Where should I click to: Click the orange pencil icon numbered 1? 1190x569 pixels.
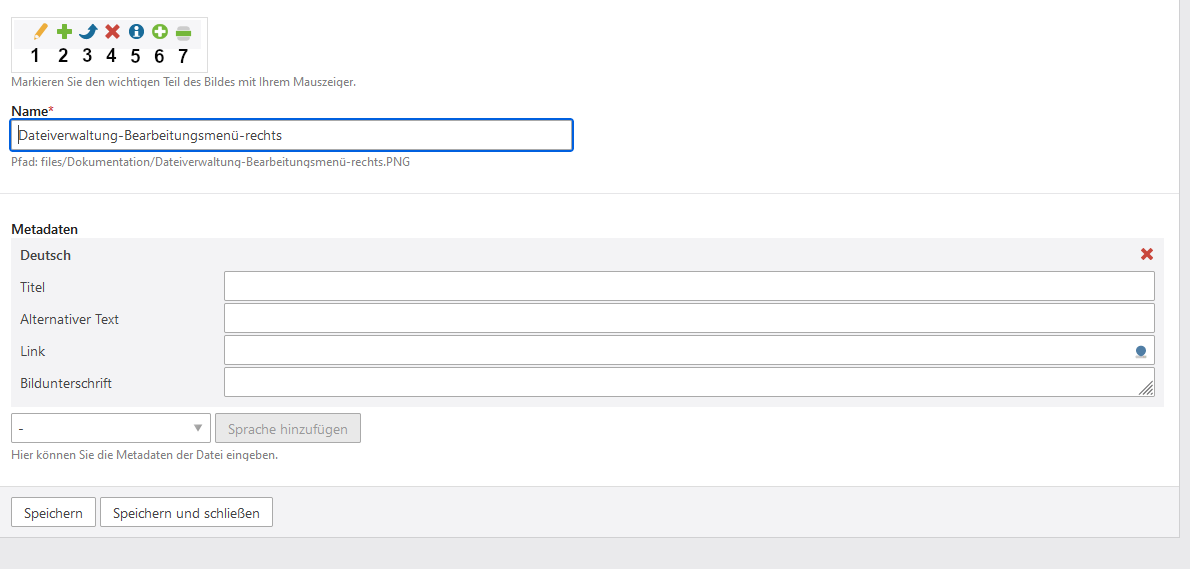pos(40,32)
